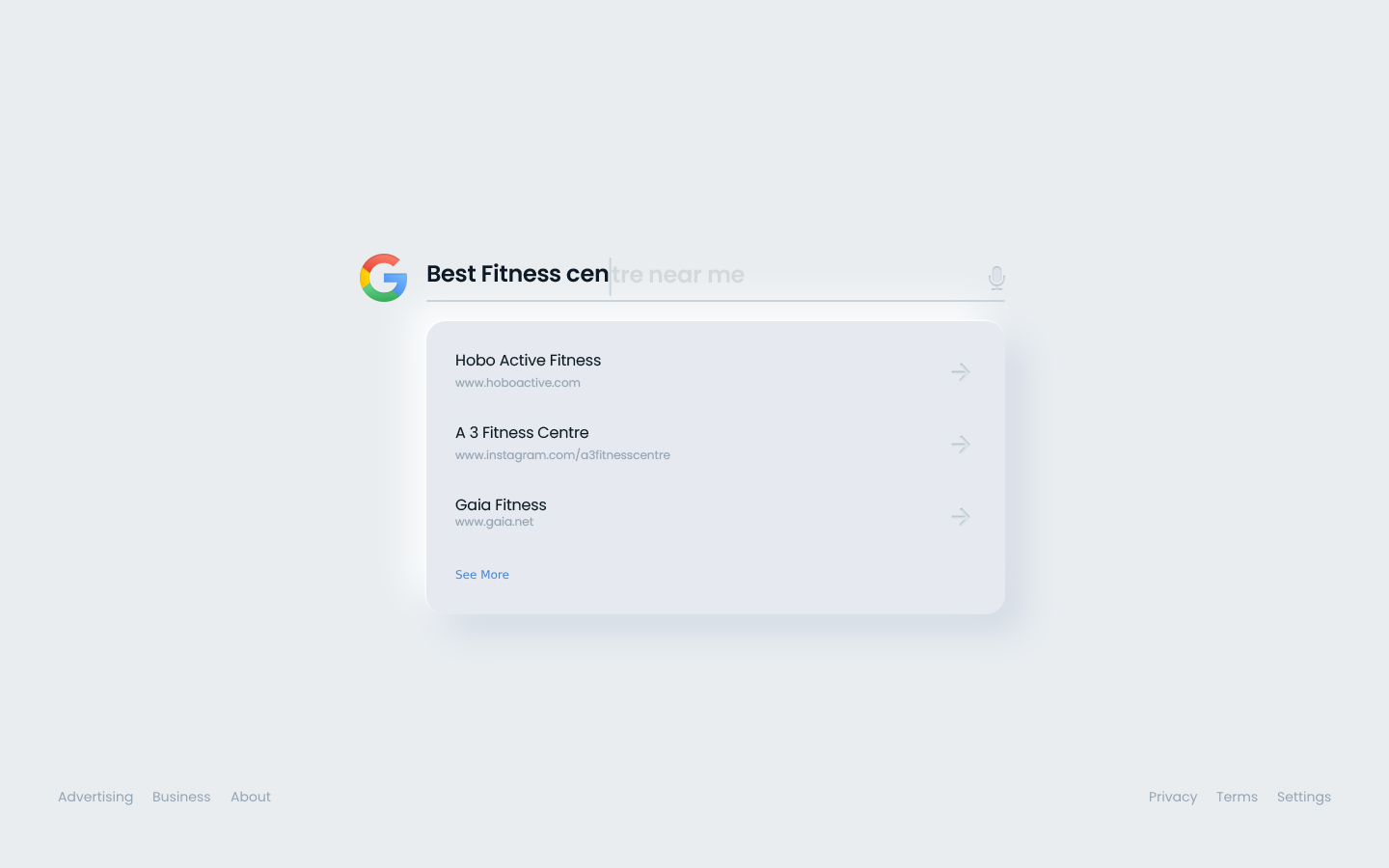Open the About page link

click(251, 797)
